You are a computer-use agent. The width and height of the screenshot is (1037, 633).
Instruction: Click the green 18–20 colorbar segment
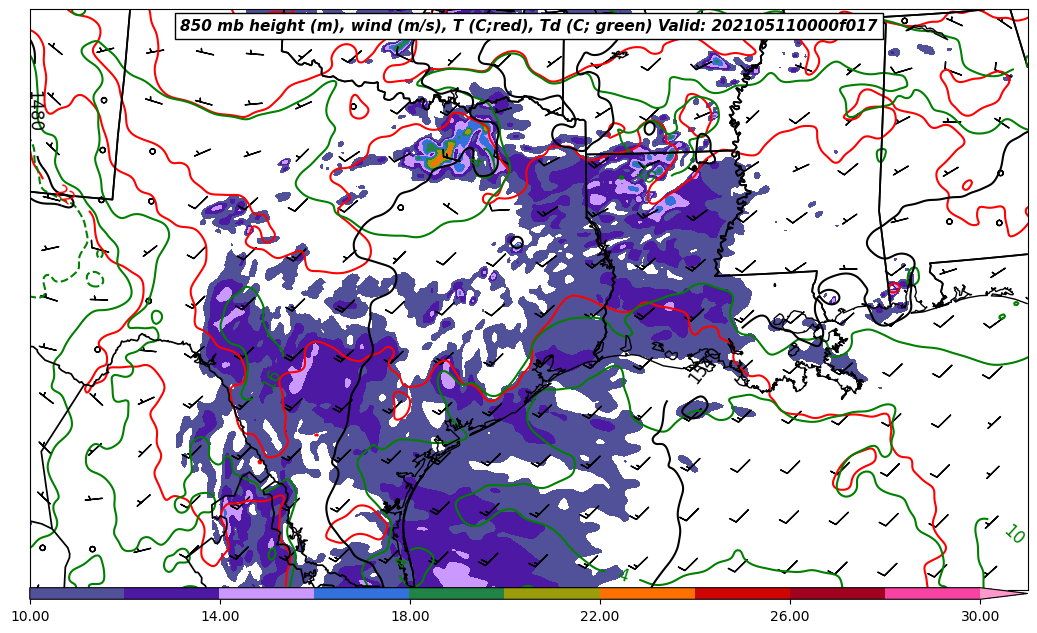[457, 593]
